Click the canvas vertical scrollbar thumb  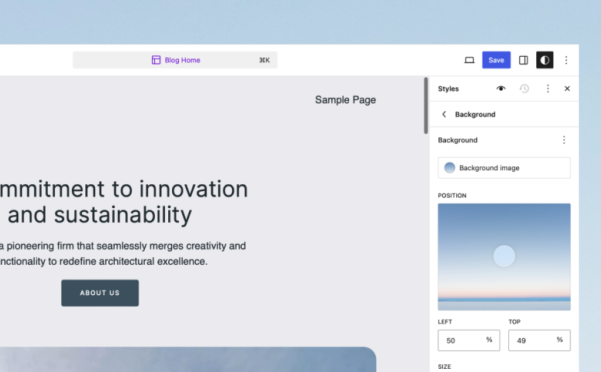[425, 105]
